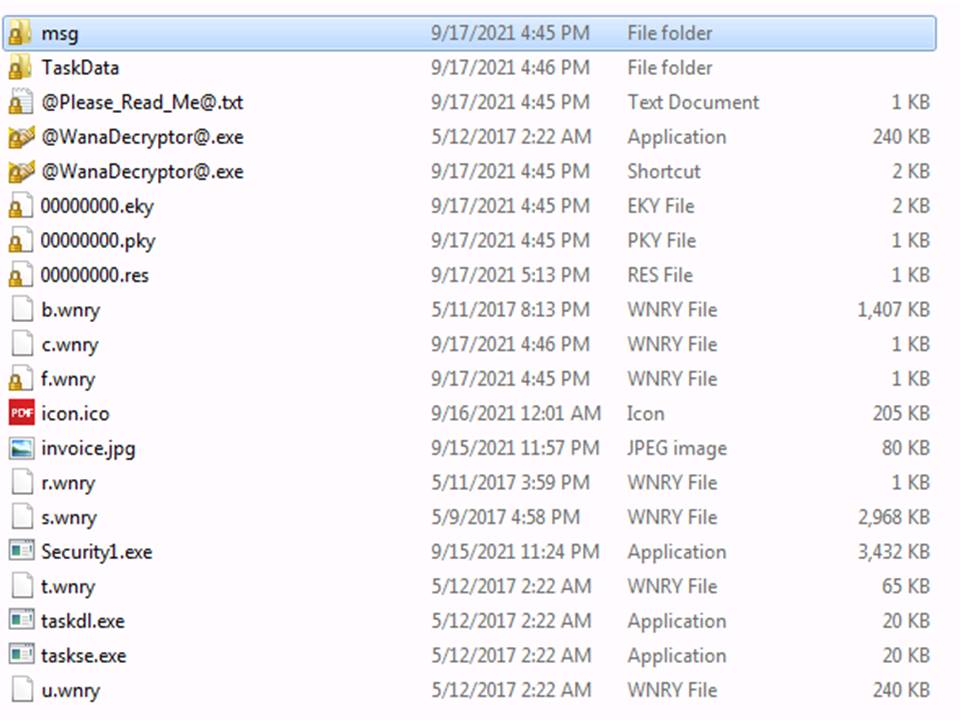This screenshot has height=720, width=960.
Task: Click the locked 00000000.pky file icon
Action: [20, 241]
